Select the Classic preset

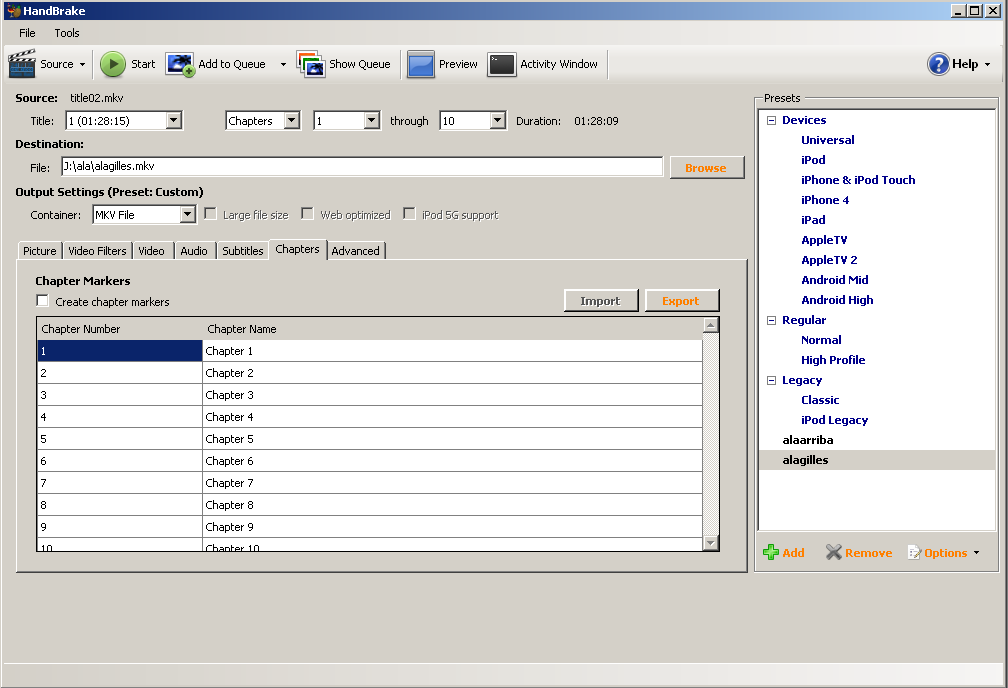point(820,400)
